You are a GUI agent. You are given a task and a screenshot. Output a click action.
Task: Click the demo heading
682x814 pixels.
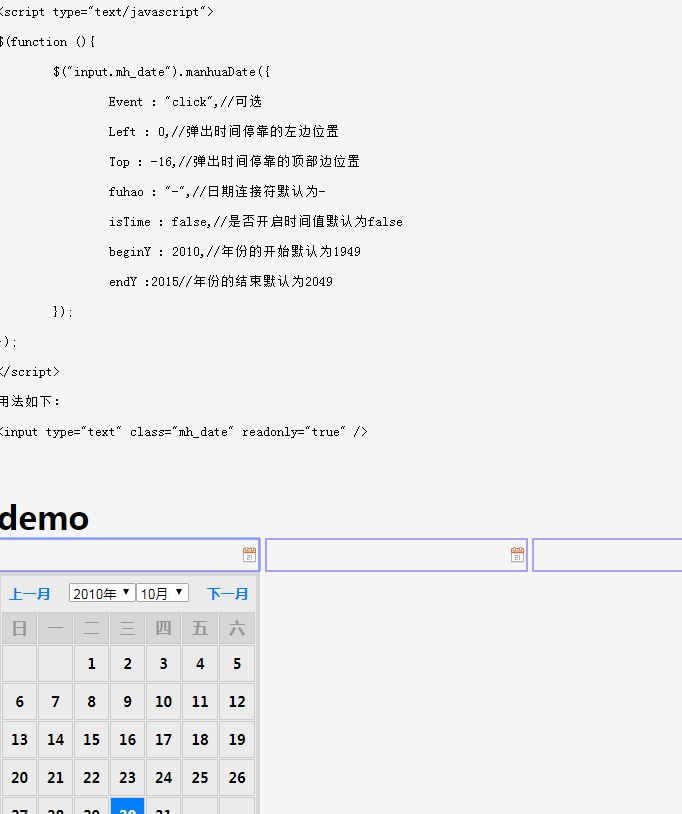[44, 518]
